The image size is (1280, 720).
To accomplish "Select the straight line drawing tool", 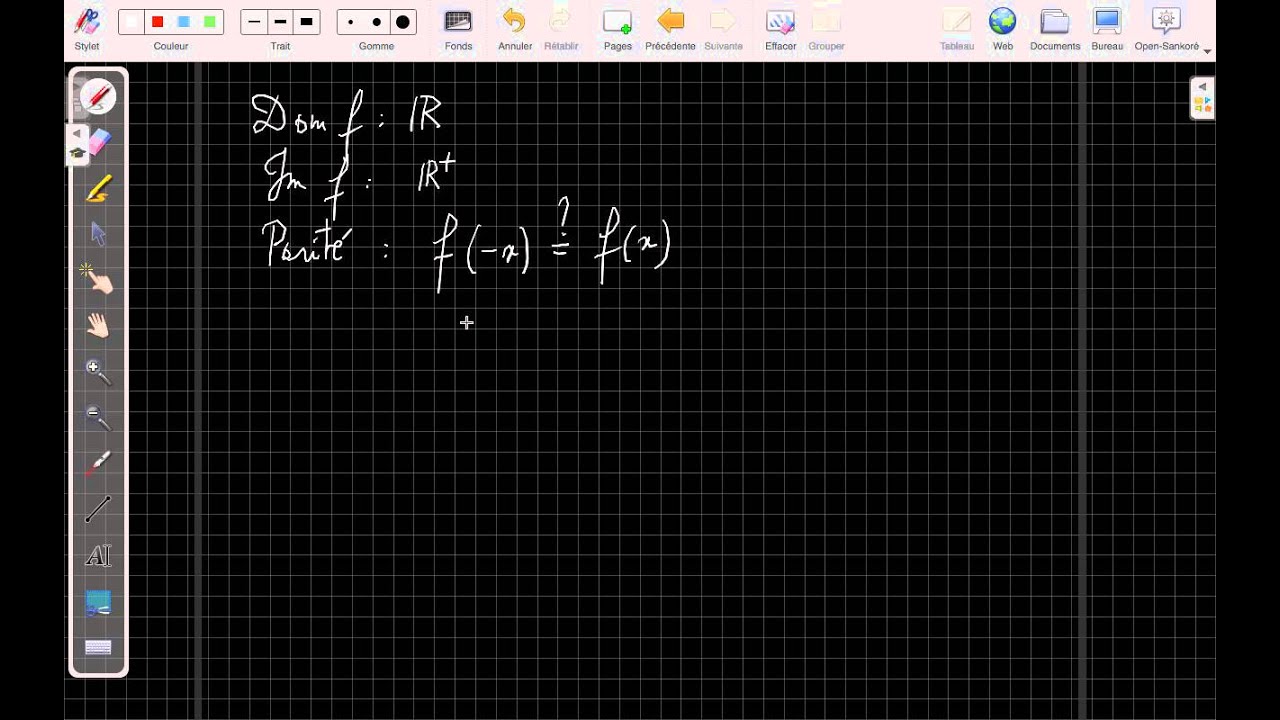I will point(98,509).
